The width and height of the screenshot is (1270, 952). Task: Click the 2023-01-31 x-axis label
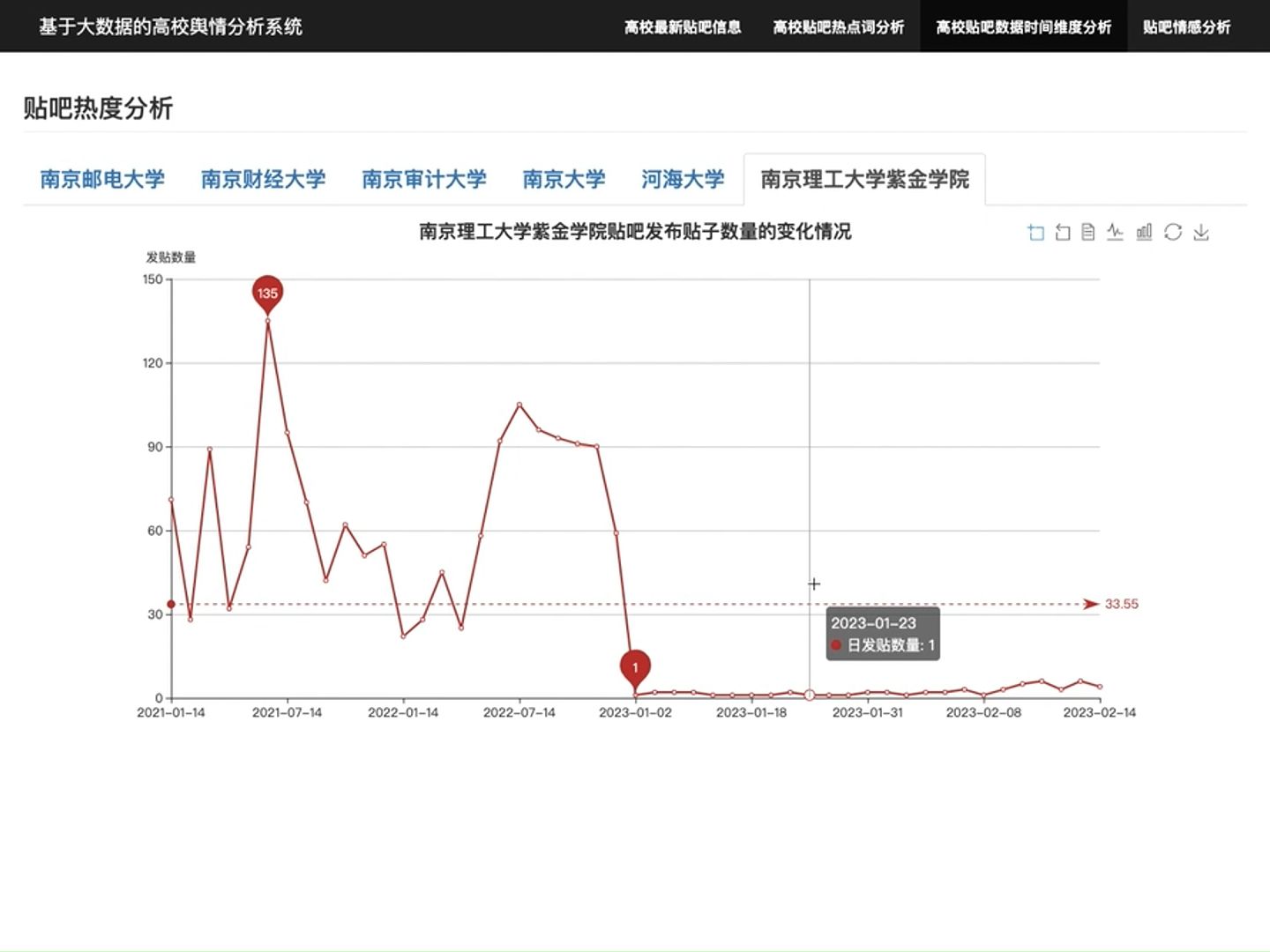868,712
